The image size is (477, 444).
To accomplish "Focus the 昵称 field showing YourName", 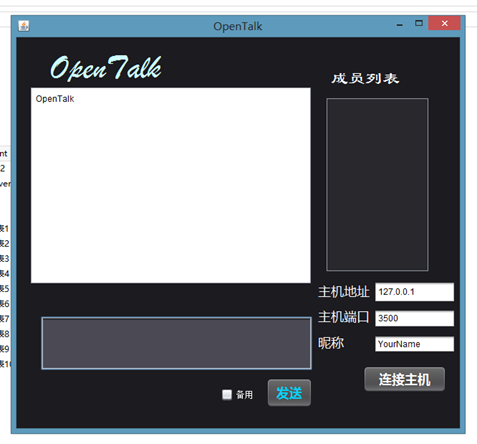I will pos(414,344).
